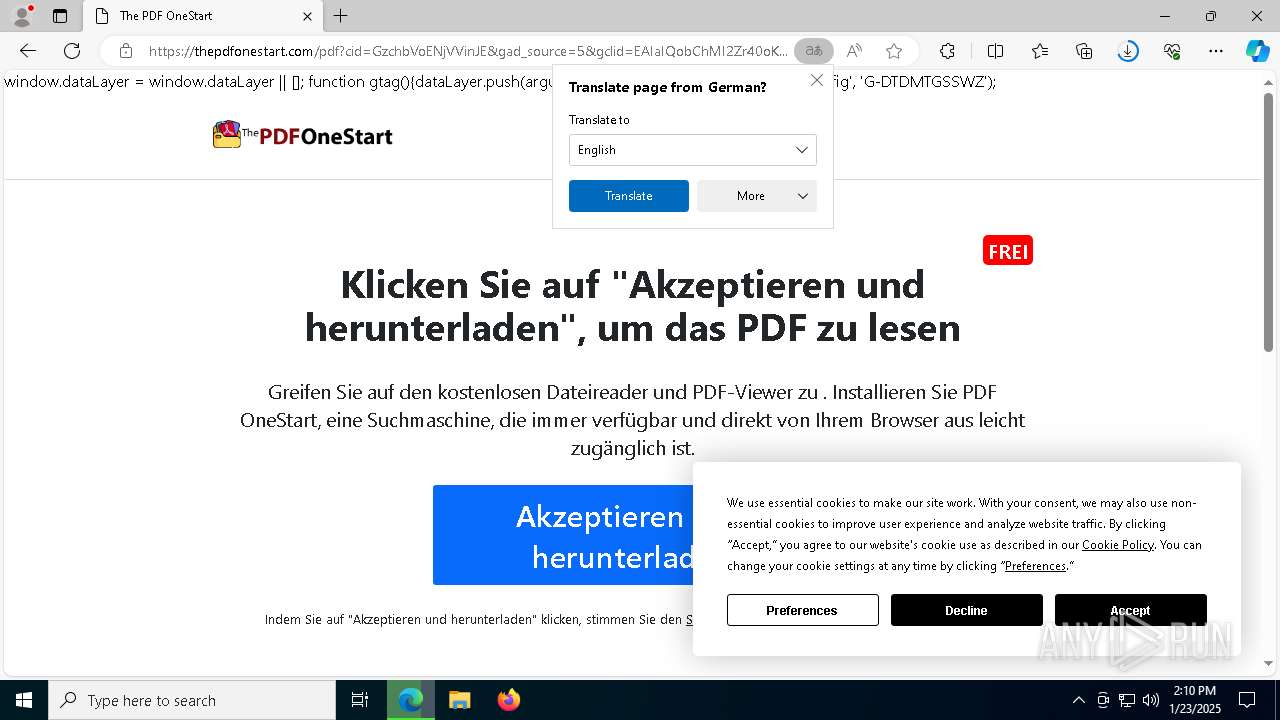Refresh the page
The height and width of the screenshot is (720, 1280).
72,51
